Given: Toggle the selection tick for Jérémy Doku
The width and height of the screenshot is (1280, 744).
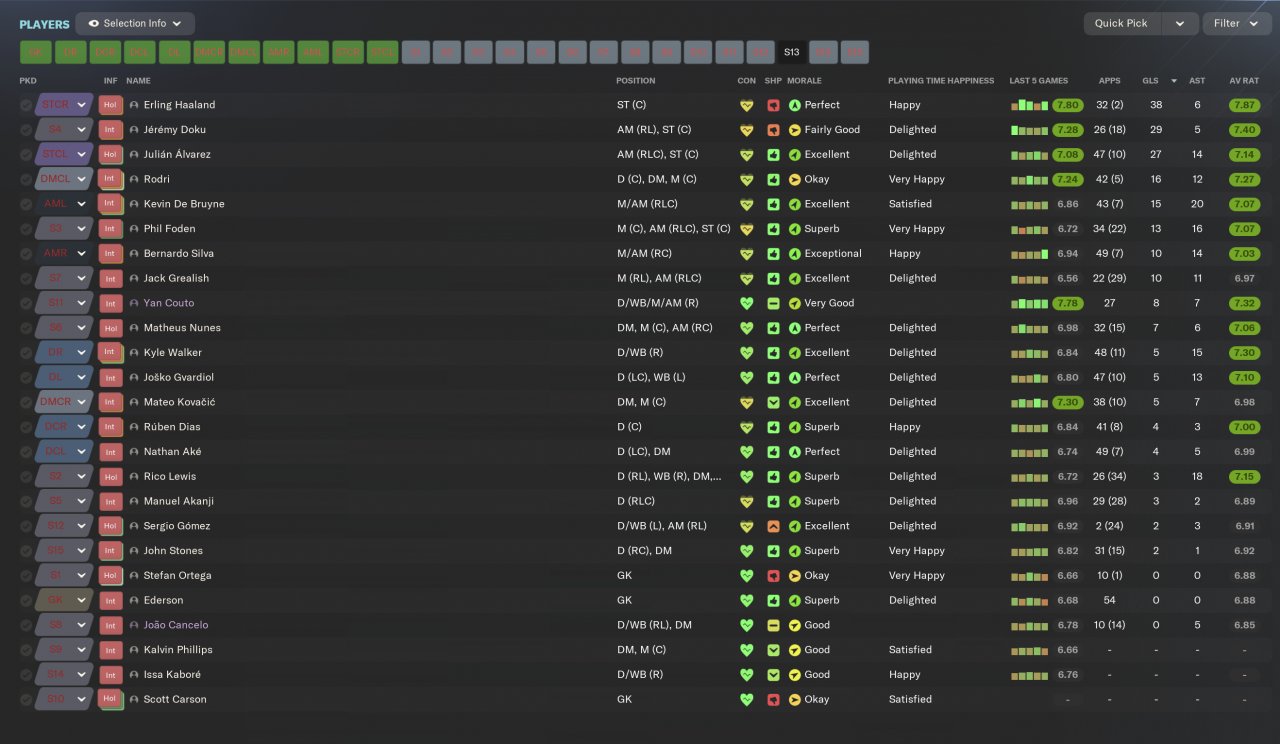Looking at the screenshot, I should [x=25, y=130].
